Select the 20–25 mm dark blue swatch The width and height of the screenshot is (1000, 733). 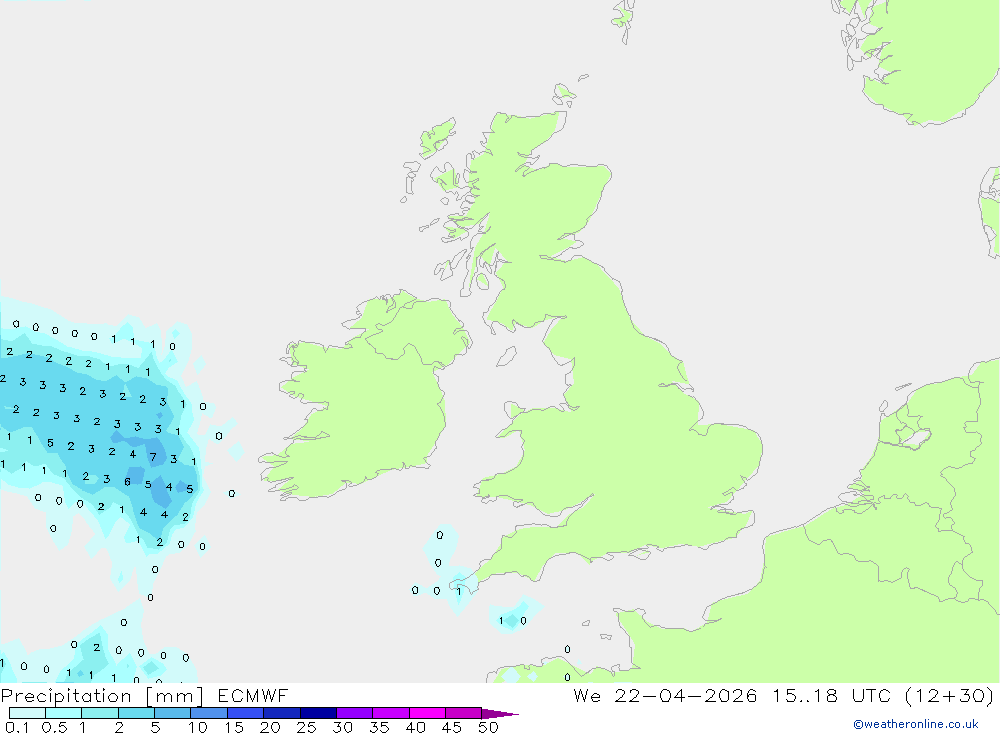click(282, 713)
